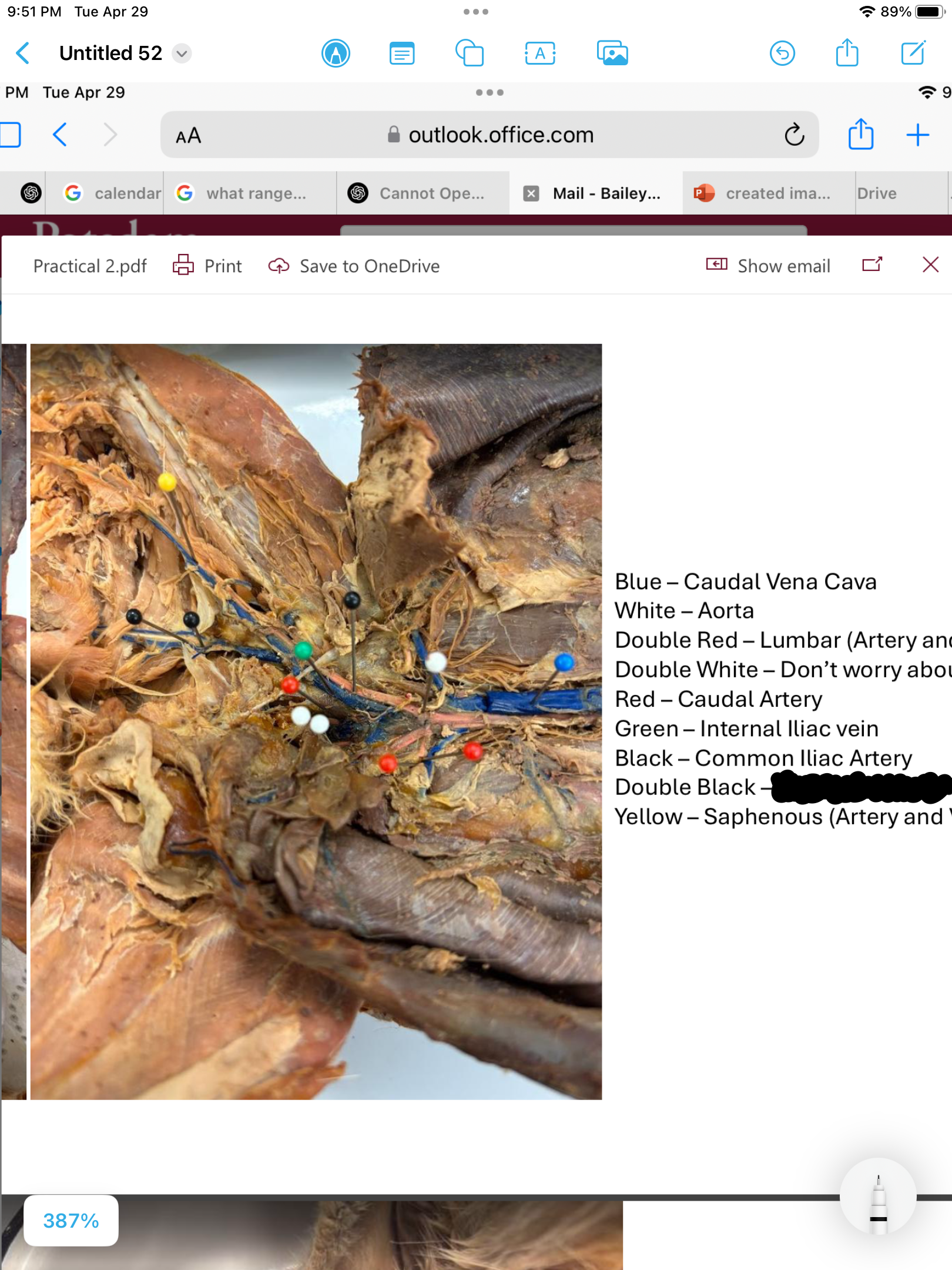Open the shapes insert tool
The width and height of the screenshot is (952, 1270).
tap(470, 54)
